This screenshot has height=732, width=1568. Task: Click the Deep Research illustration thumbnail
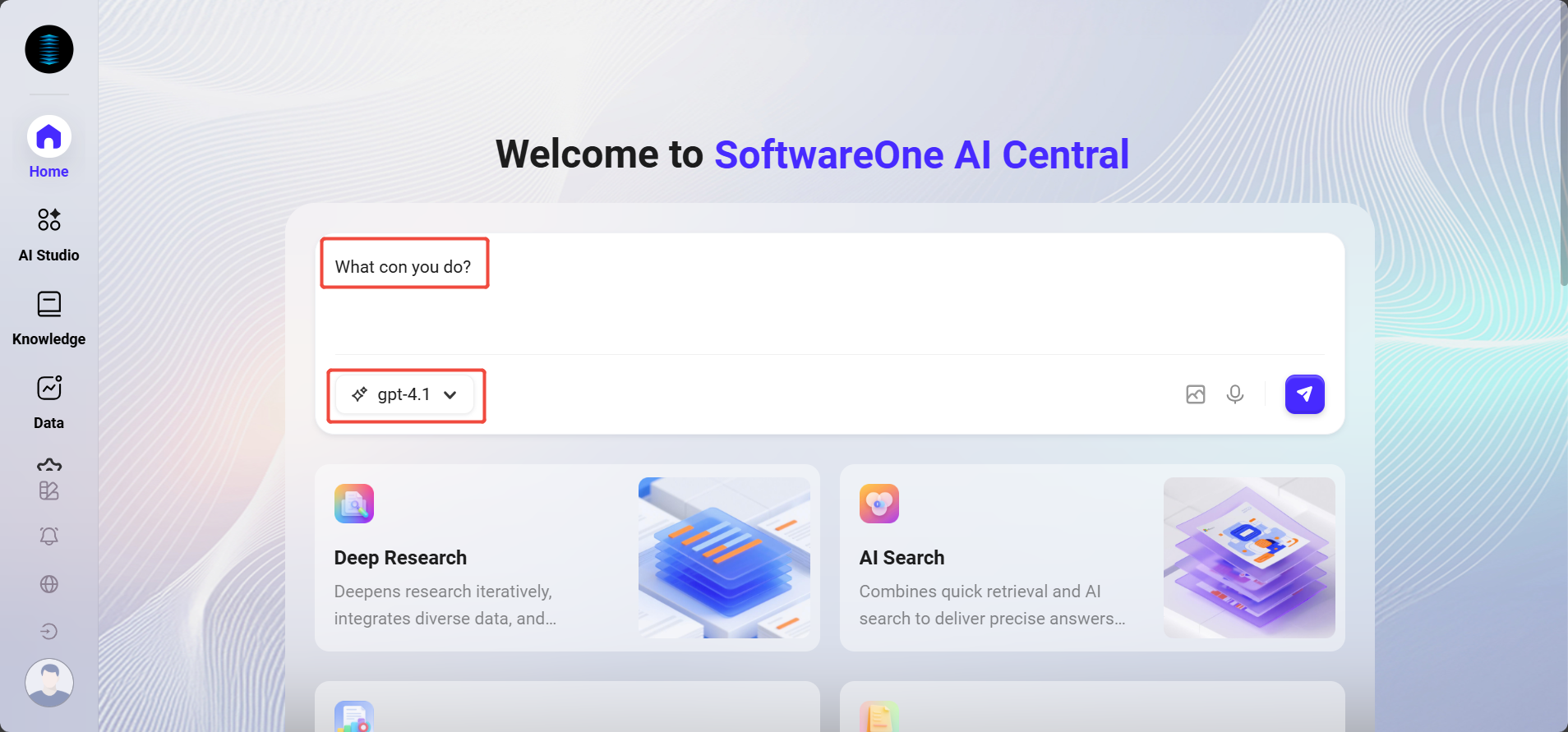[724, 558]
